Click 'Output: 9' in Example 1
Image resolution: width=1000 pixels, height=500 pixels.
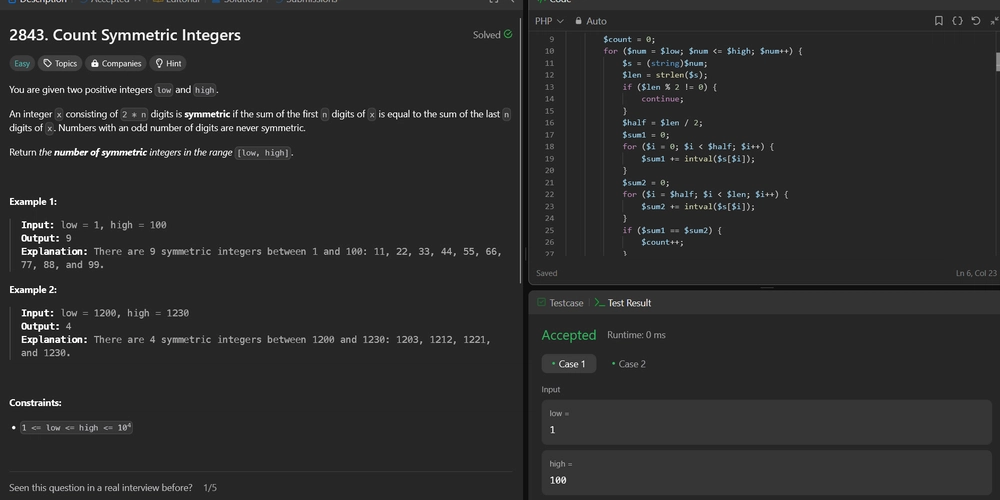click(x=46, y=238)
